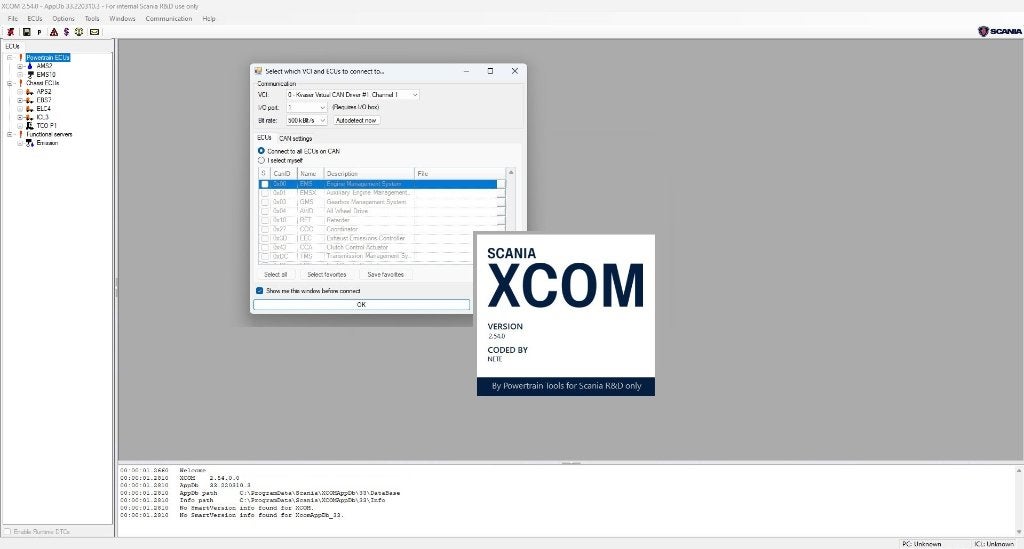1024x549 pixels.
Task: Open the File menu
Action: coord(12,19)
